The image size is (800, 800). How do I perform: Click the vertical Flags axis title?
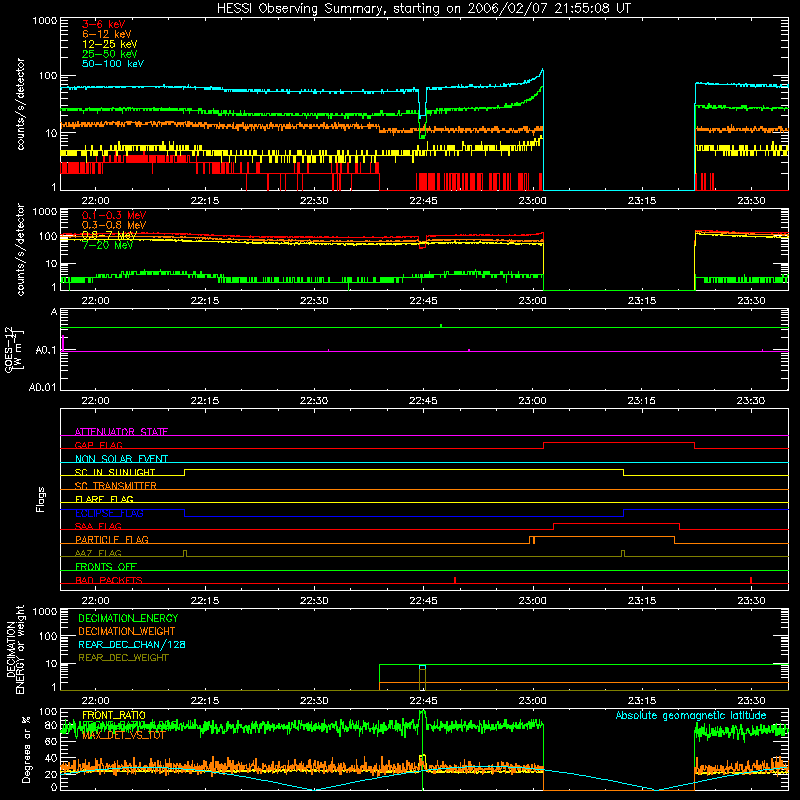41,499
